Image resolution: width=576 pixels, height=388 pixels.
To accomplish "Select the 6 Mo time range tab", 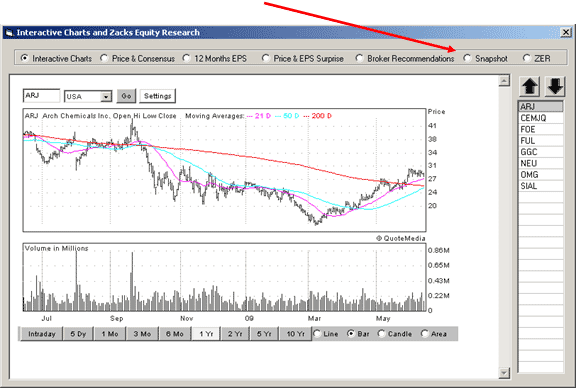I will coord(174,334).
